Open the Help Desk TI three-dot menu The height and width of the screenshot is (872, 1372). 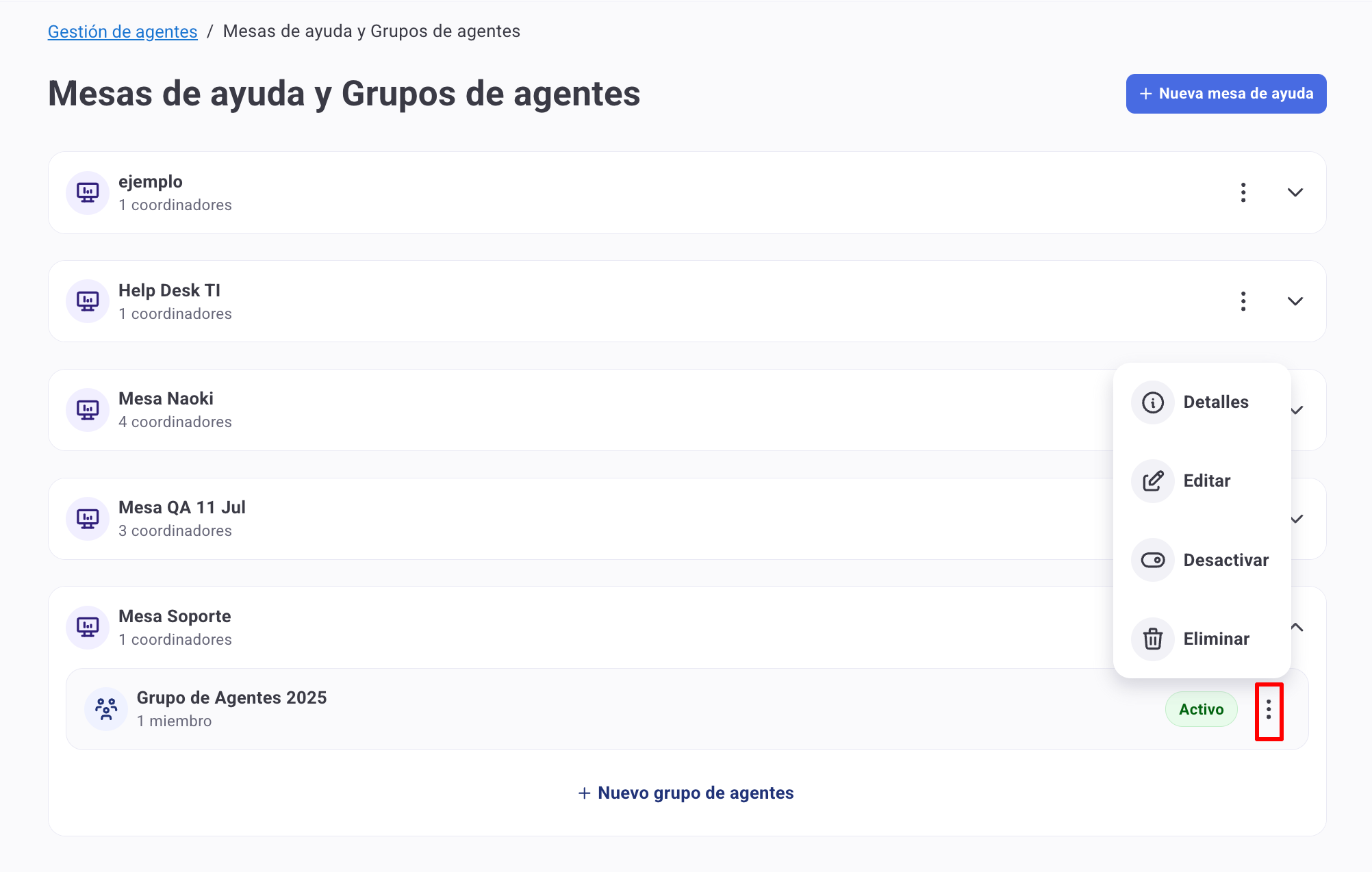(x=1243, y=301)
